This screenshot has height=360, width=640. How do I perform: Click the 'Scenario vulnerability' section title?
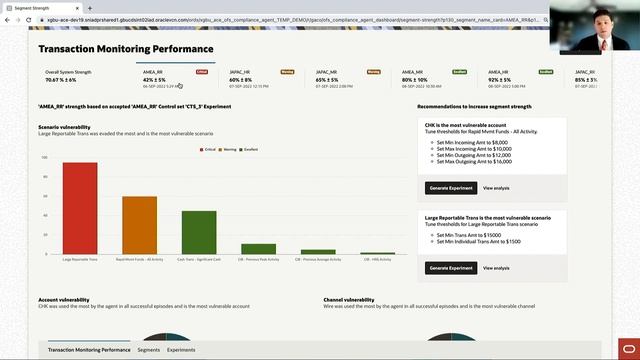[x=64, y=127]
